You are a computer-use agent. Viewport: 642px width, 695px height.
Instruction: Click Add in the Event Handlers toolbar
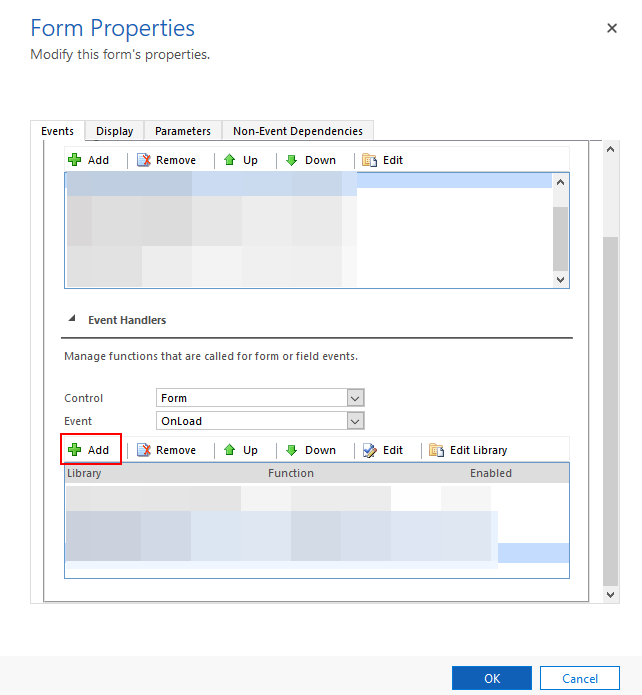[x=90, y=450]
